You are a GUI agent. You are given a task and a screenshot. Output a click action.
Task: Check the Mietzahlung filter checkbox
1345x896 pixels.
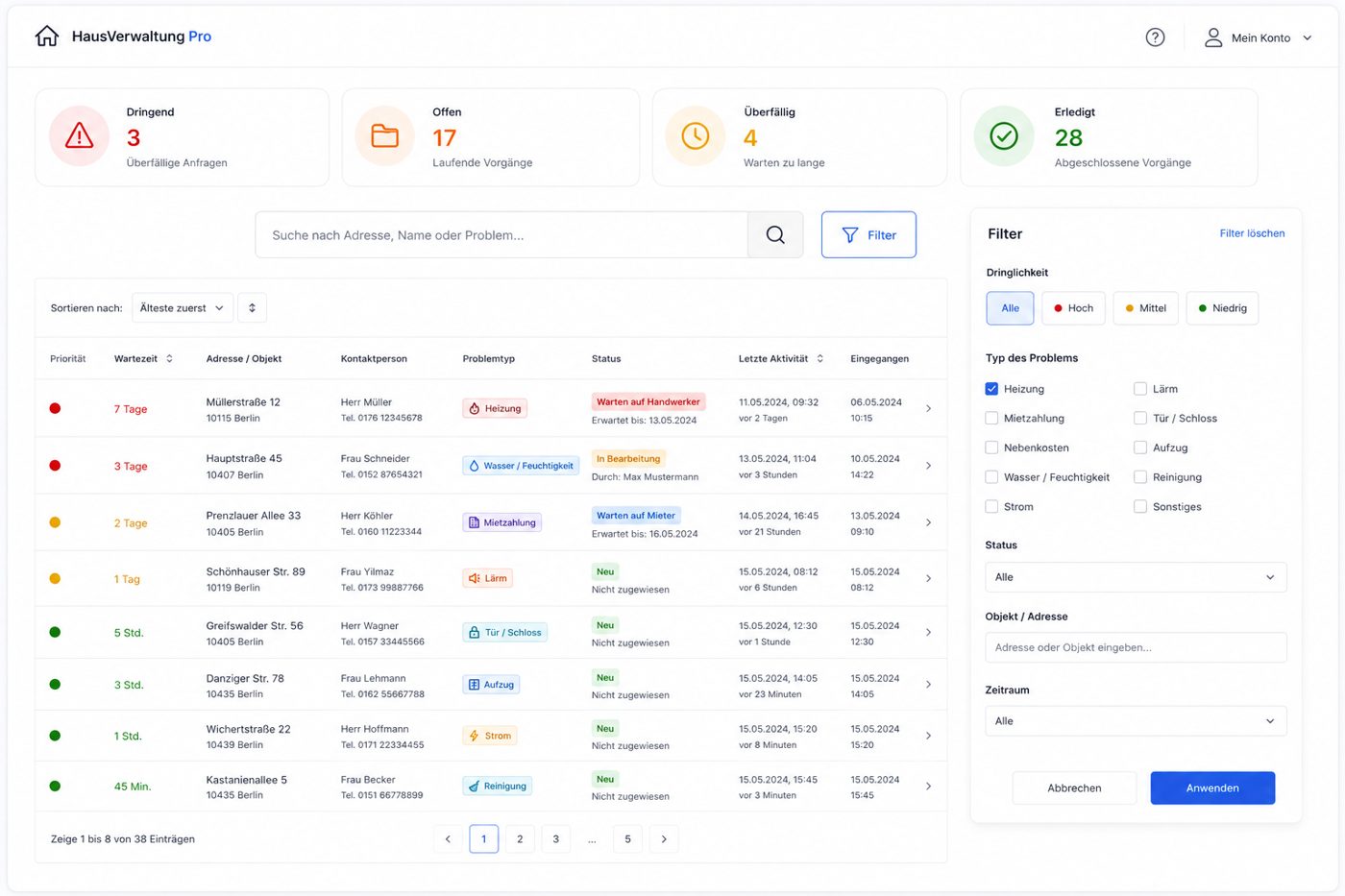[x=991, y=419]
